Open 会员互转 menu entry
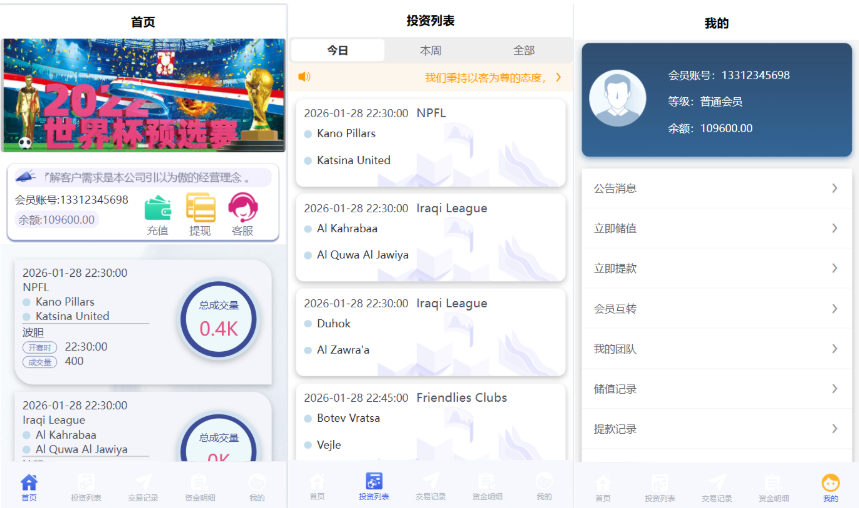 [717, 309]
